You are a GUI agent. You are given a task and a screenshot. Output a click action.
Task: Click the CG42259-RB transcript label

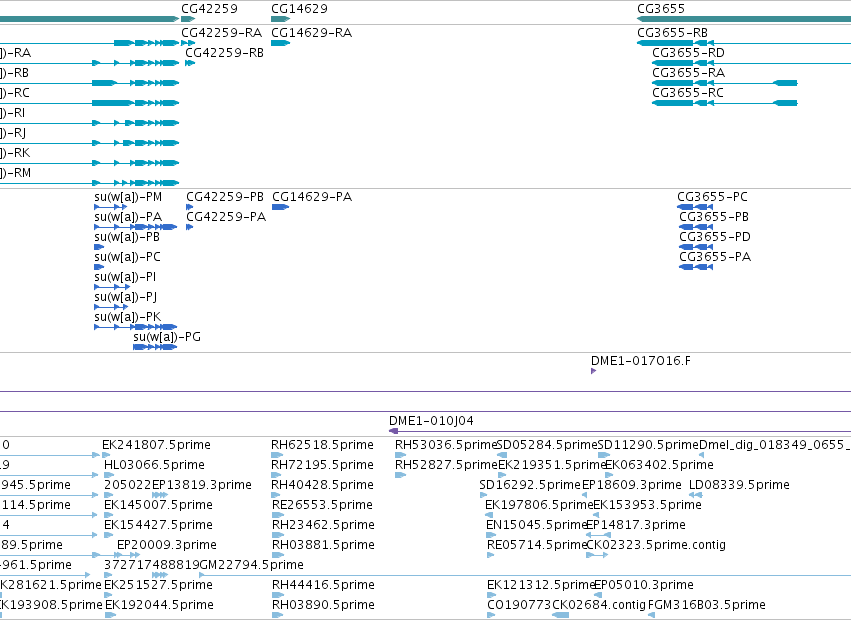[224, 53]
